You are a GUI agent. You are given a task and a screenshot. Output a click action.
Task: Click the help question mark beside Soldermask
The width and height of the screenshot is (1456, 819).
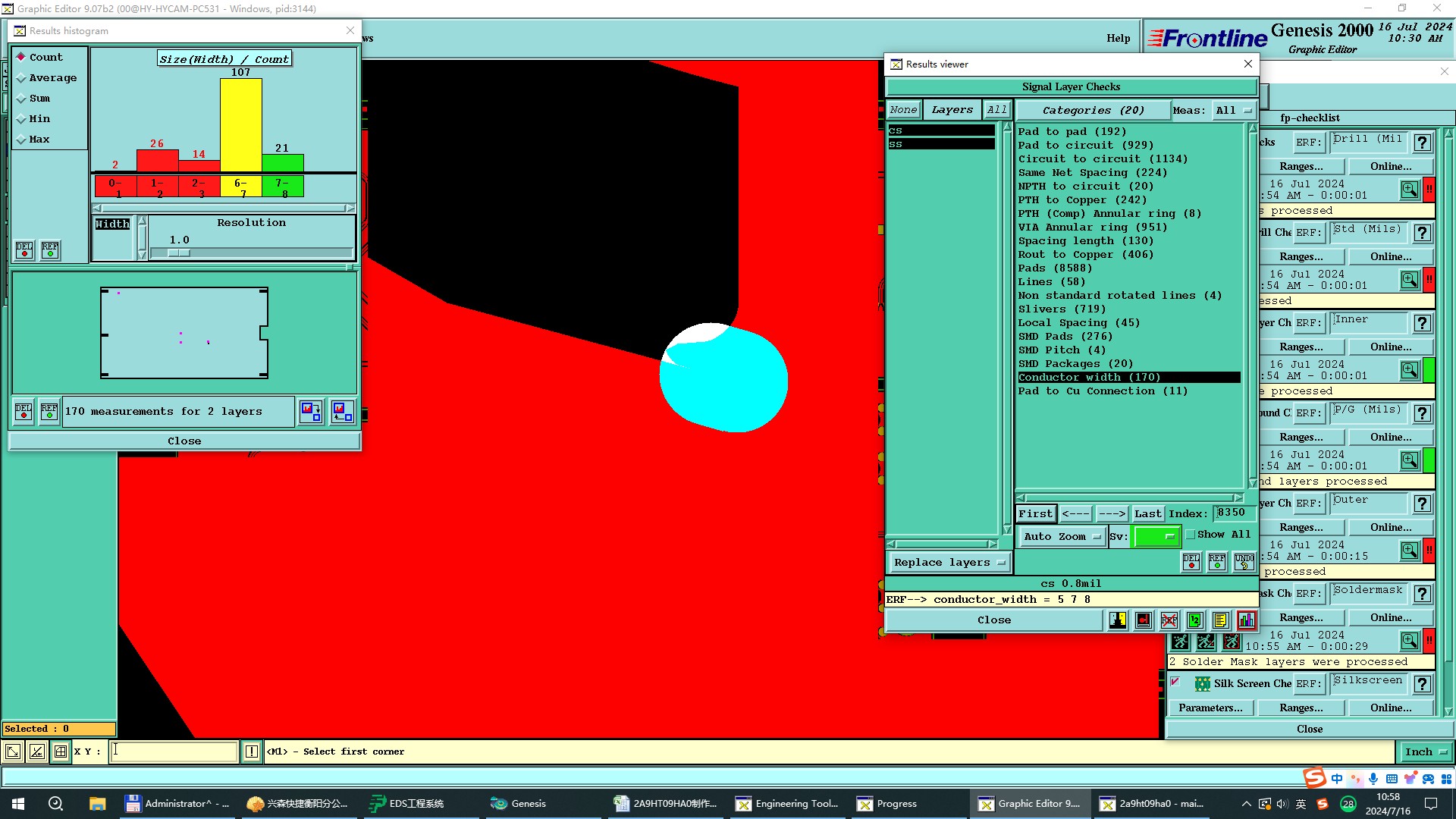[x=1423, y=594]
